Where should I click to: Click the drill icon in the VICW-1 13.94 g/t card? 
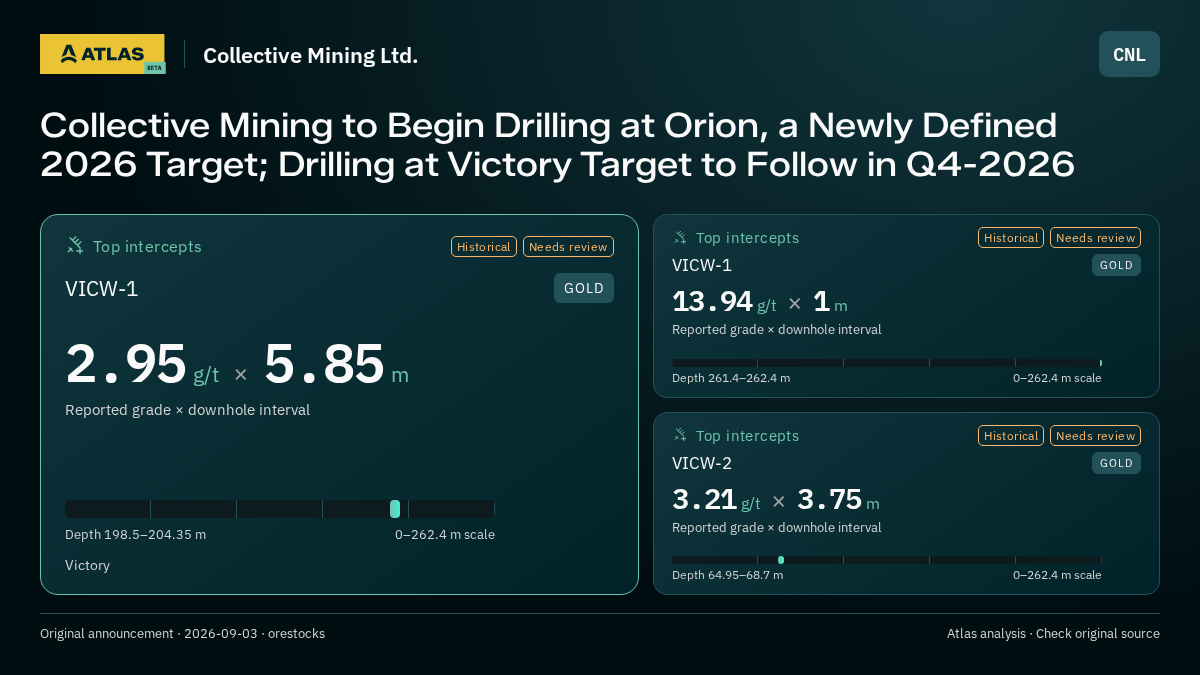click(680, 237)
